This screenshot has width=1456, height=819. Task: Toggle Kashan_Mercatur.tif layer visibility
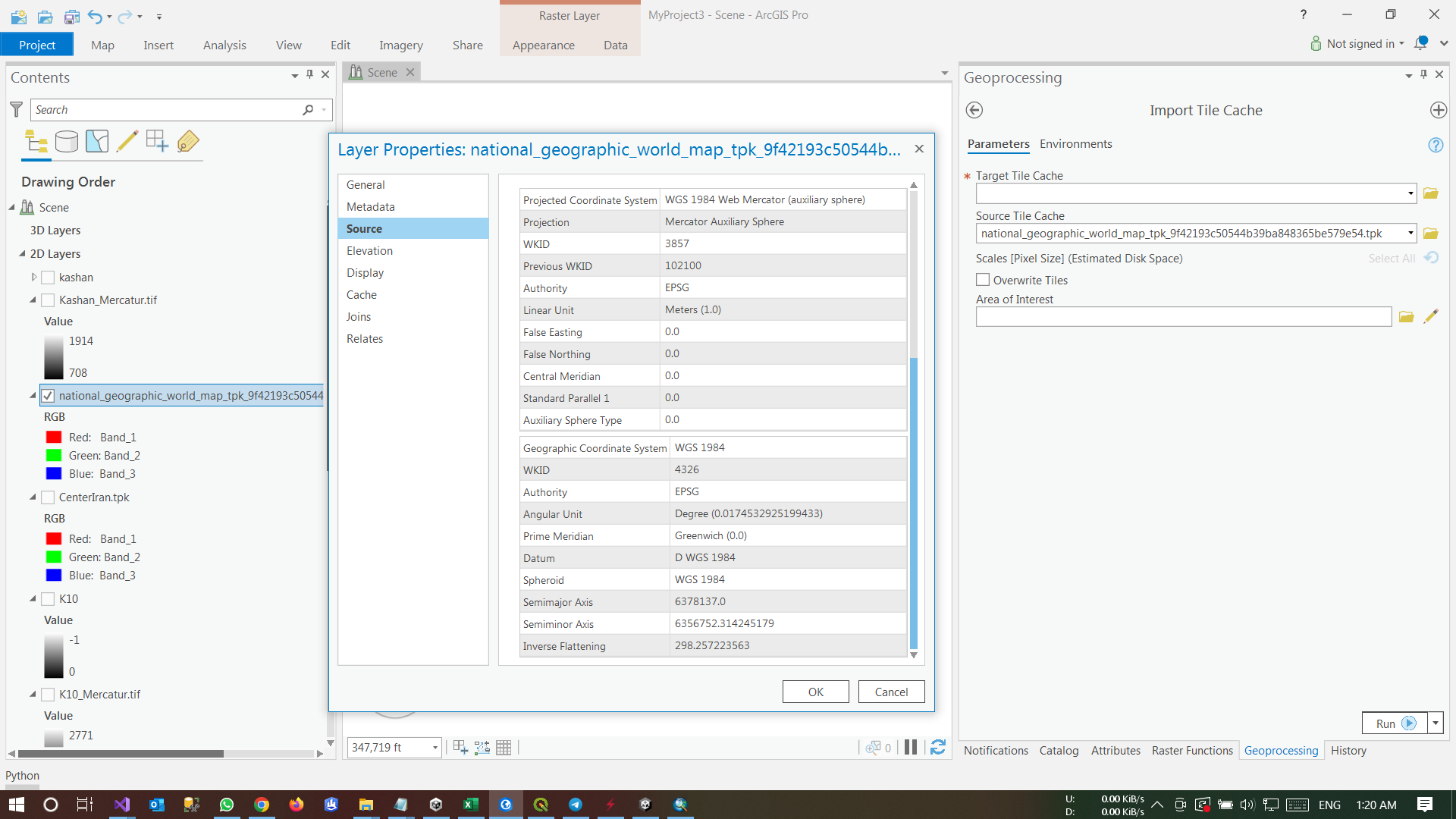pos(48,300)
